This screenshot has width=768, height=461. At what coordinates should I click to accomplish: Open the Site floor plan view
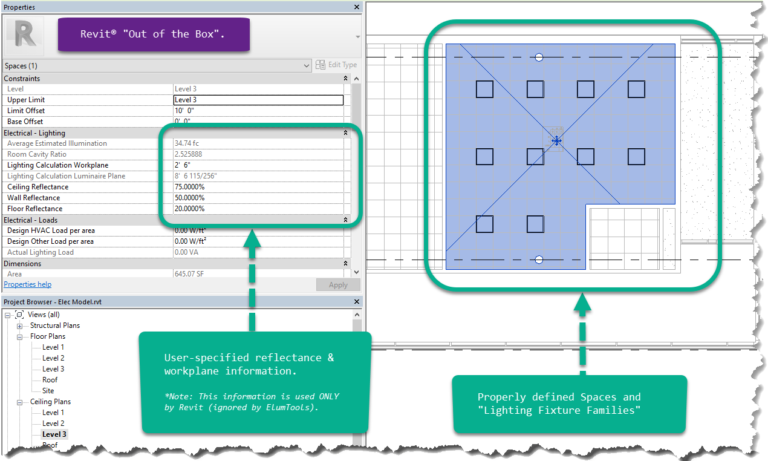(48, 390)
